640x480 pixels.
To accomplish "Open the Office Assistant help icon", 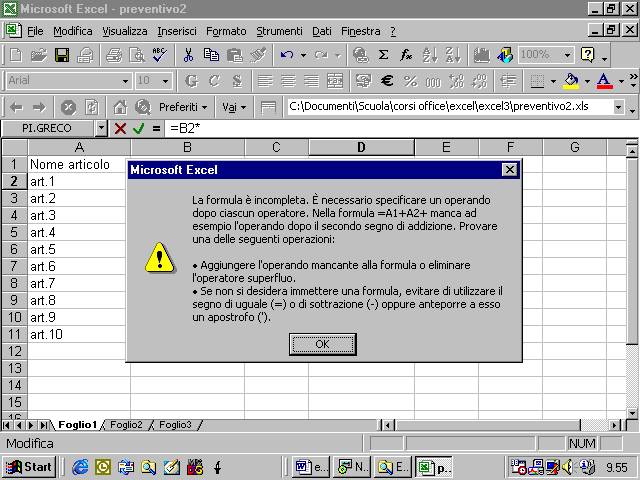I will tap(587, 55).
